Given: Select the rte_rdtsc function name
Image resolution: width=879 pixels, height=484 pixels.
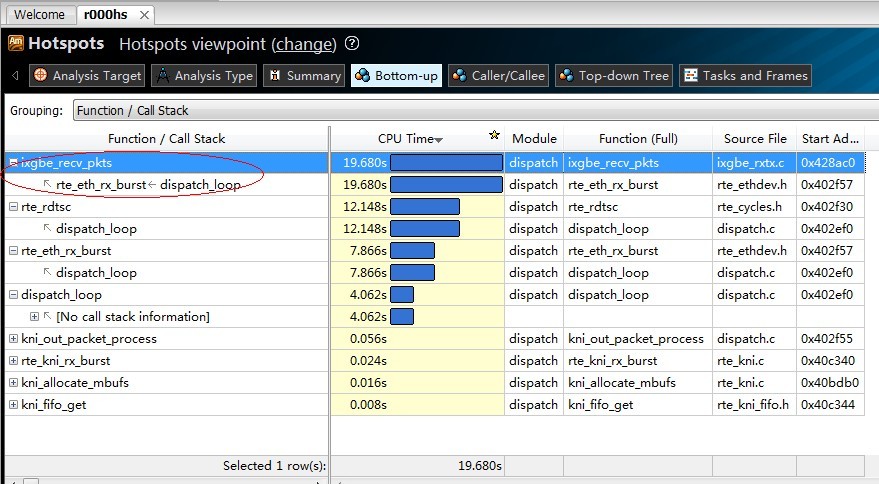Looking at the screenshot, I should (46, 207).
